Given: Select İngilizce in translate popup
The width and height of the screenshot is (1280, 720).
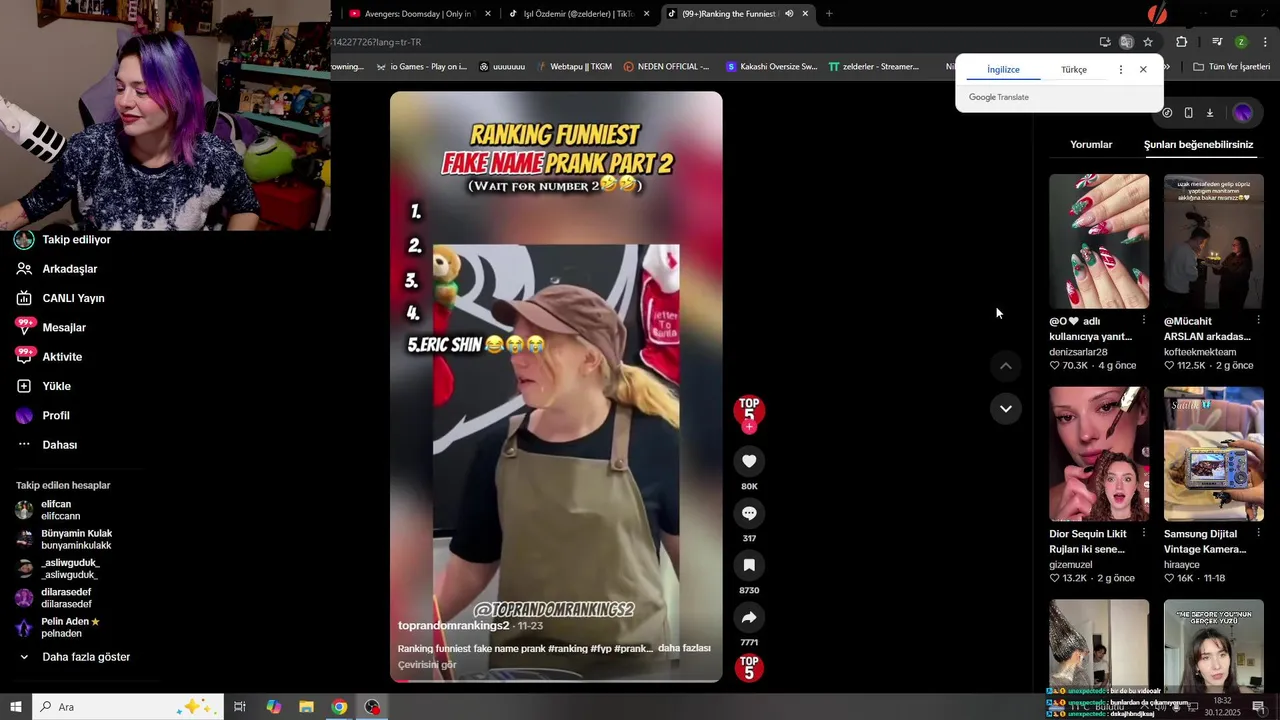Looking at the screenshot, I should pos(1003,70).
